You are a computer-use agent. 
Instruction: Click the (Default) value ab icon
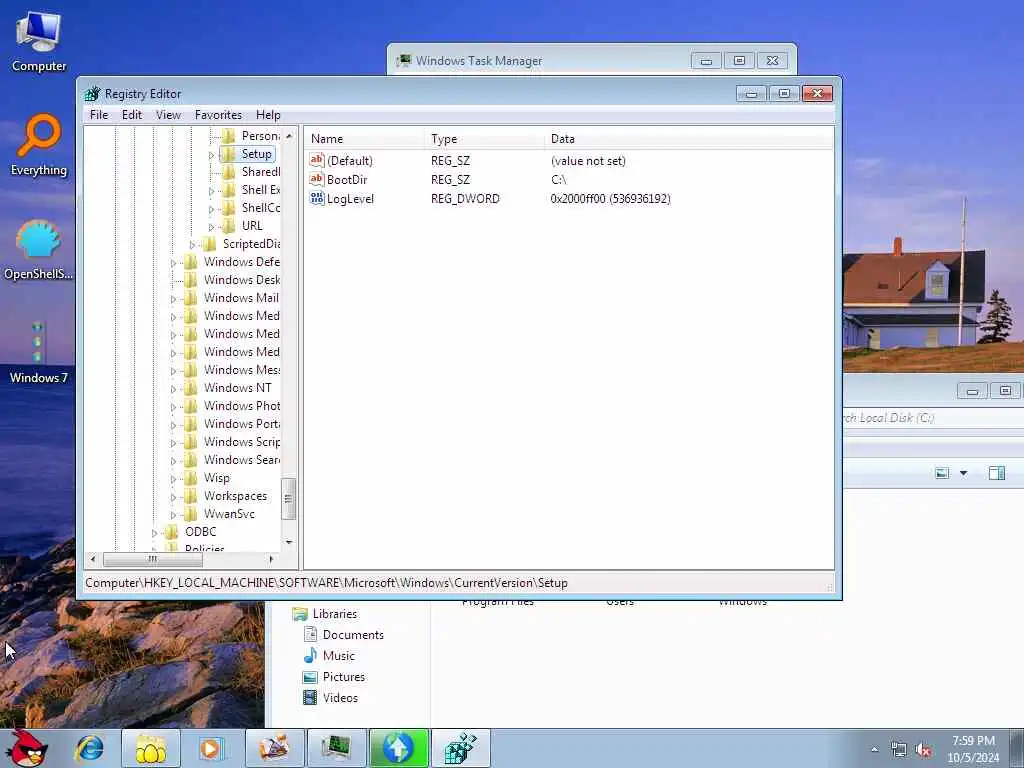click(317, 160)
